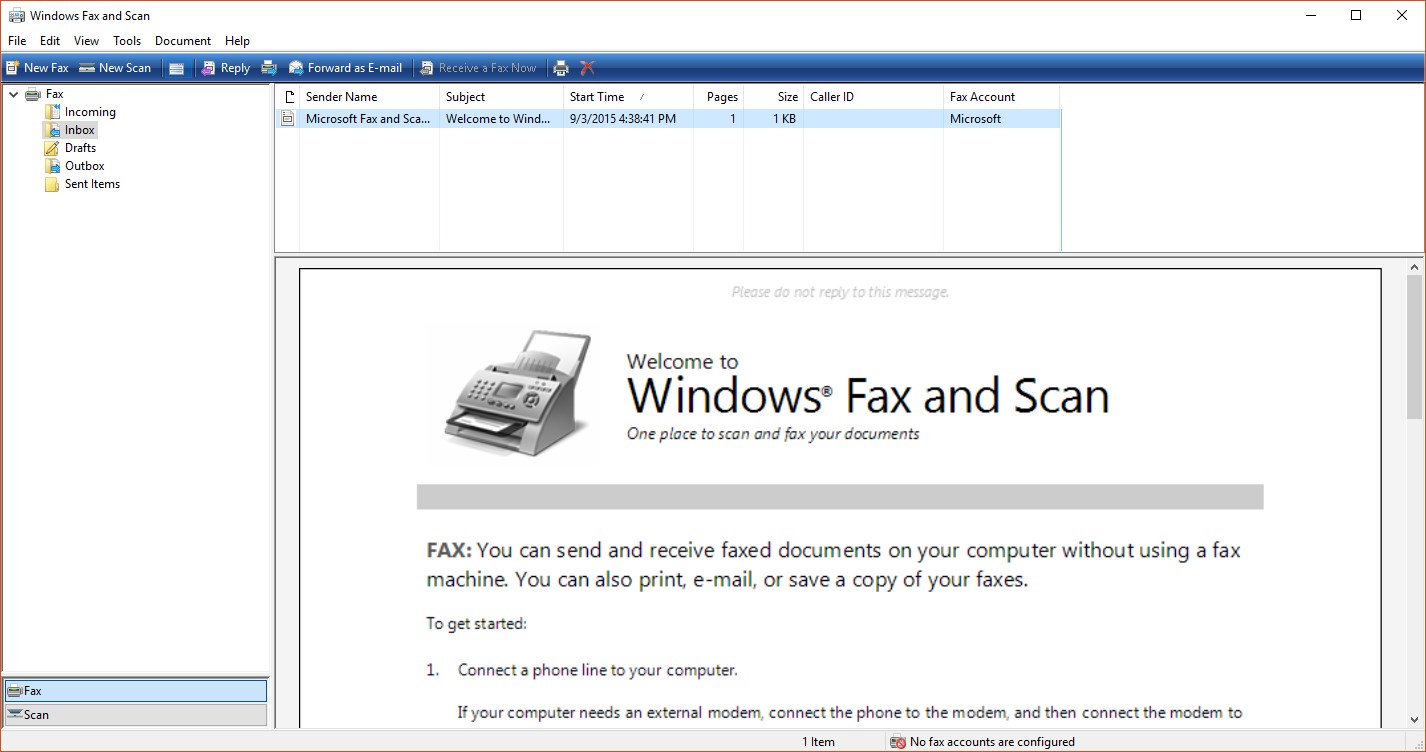The image size is (1426, 752).
Task: Switch to the Scan view
Action: tap(135, 714)
